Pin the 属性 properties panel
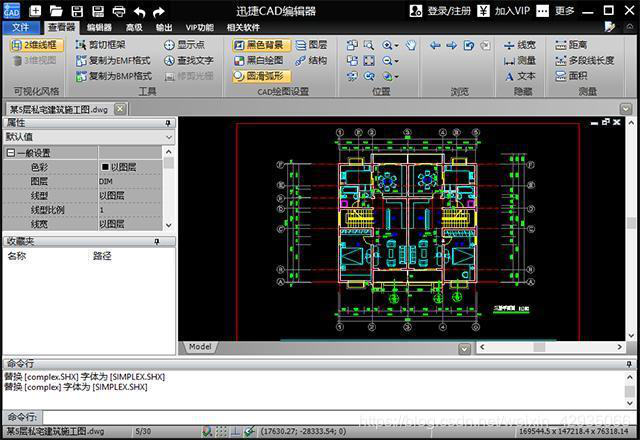This screenshot has height=440, width=640. point(168,123)
